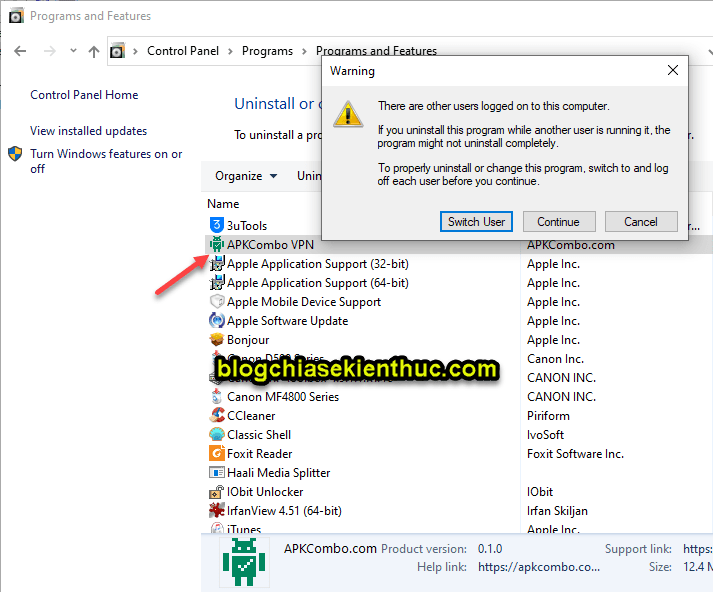Viewport: 713px width, 592px height.
Task: Click the forward navigation arrow
Action: 50,51
